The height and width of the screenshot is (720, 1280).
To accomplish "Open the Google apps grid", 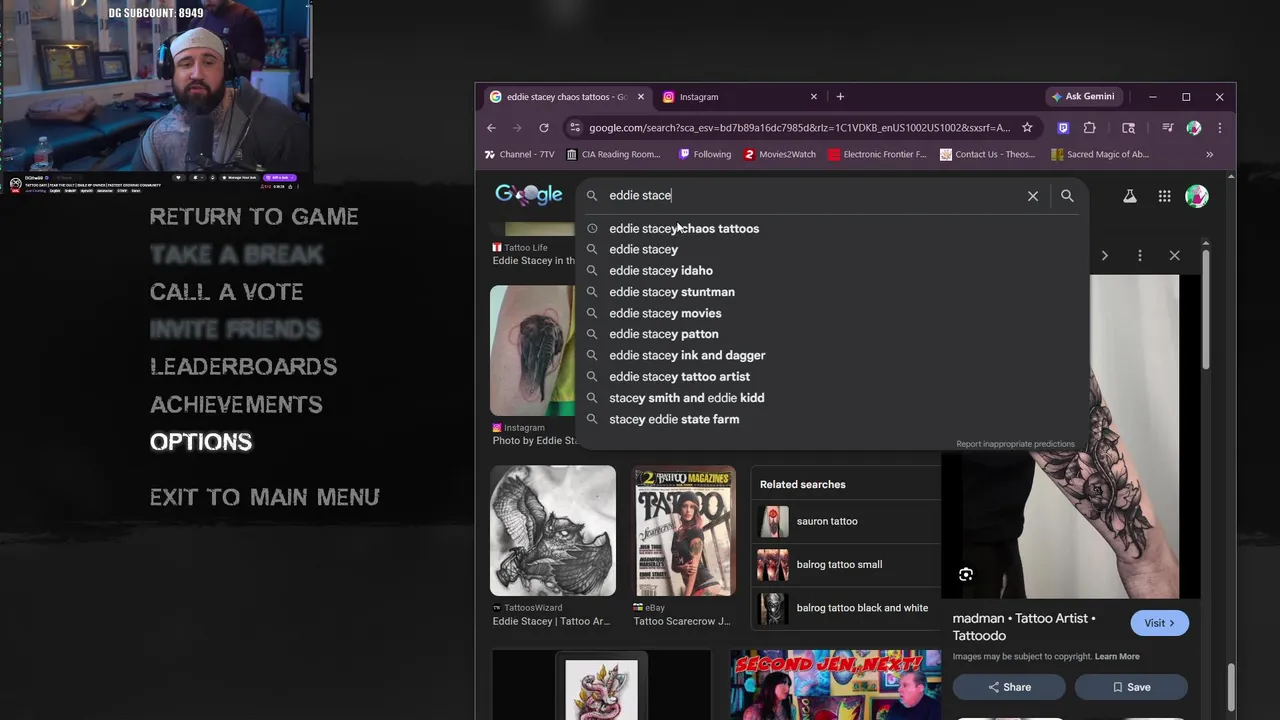I will pyautogui.click(x=1165, y=196).
